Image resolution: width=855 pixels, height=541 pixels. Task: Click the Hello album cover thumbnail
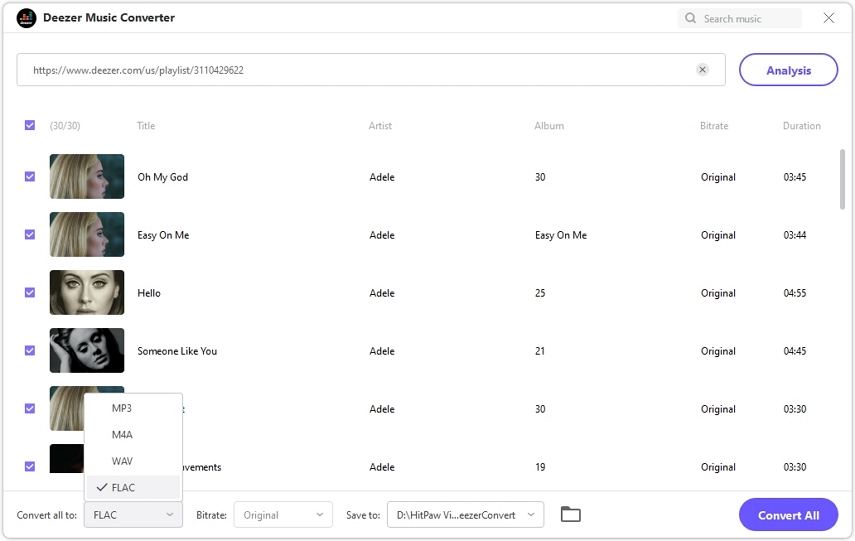(x=87, y=293)
